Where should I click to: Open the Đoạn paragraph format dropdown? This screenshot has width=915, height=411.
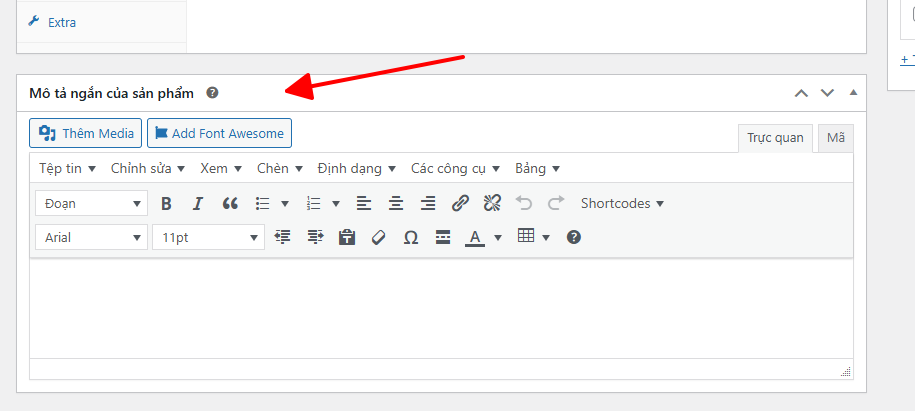tap(91, 204)
